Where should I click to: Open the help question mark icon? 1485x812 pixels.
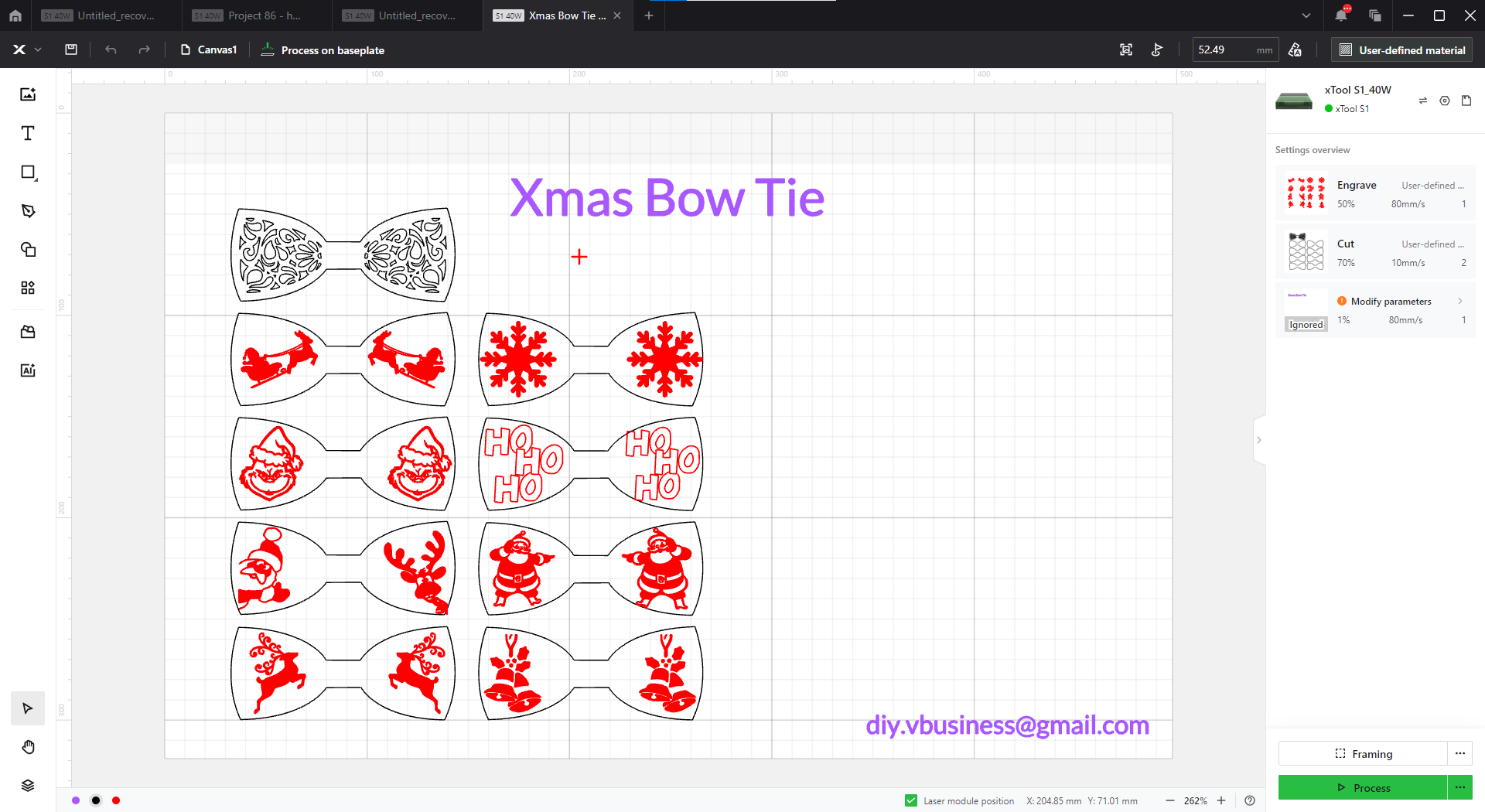(1250, 800)
